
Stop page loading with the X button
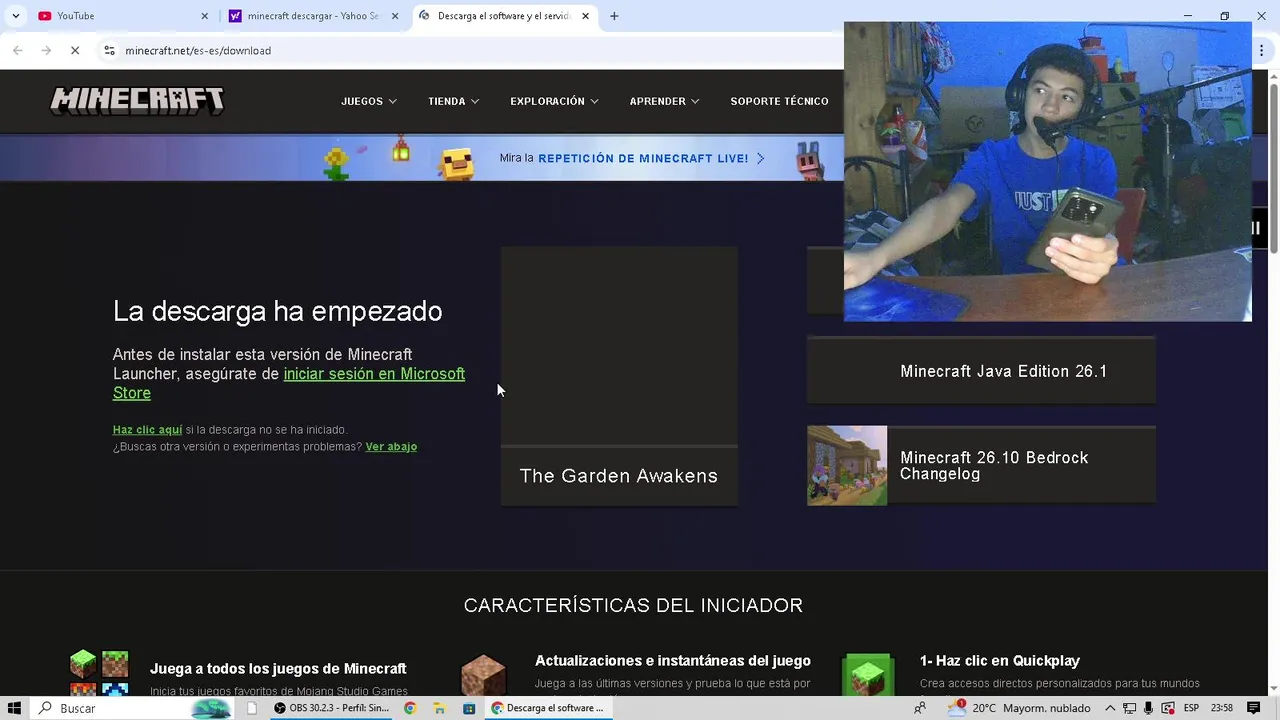point(75,50)
